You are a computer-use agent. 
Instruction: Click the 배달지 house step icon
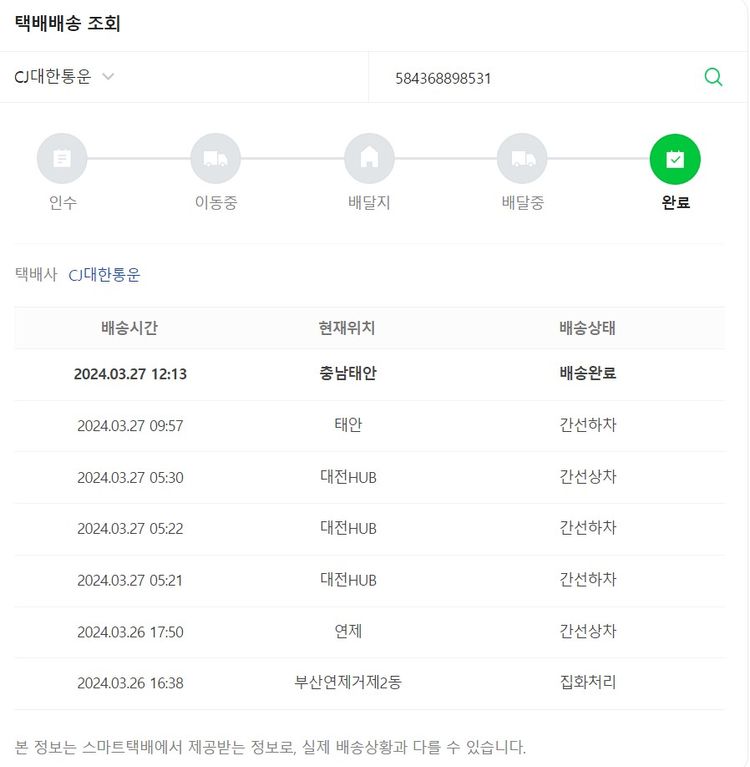(x=369, y=159)
